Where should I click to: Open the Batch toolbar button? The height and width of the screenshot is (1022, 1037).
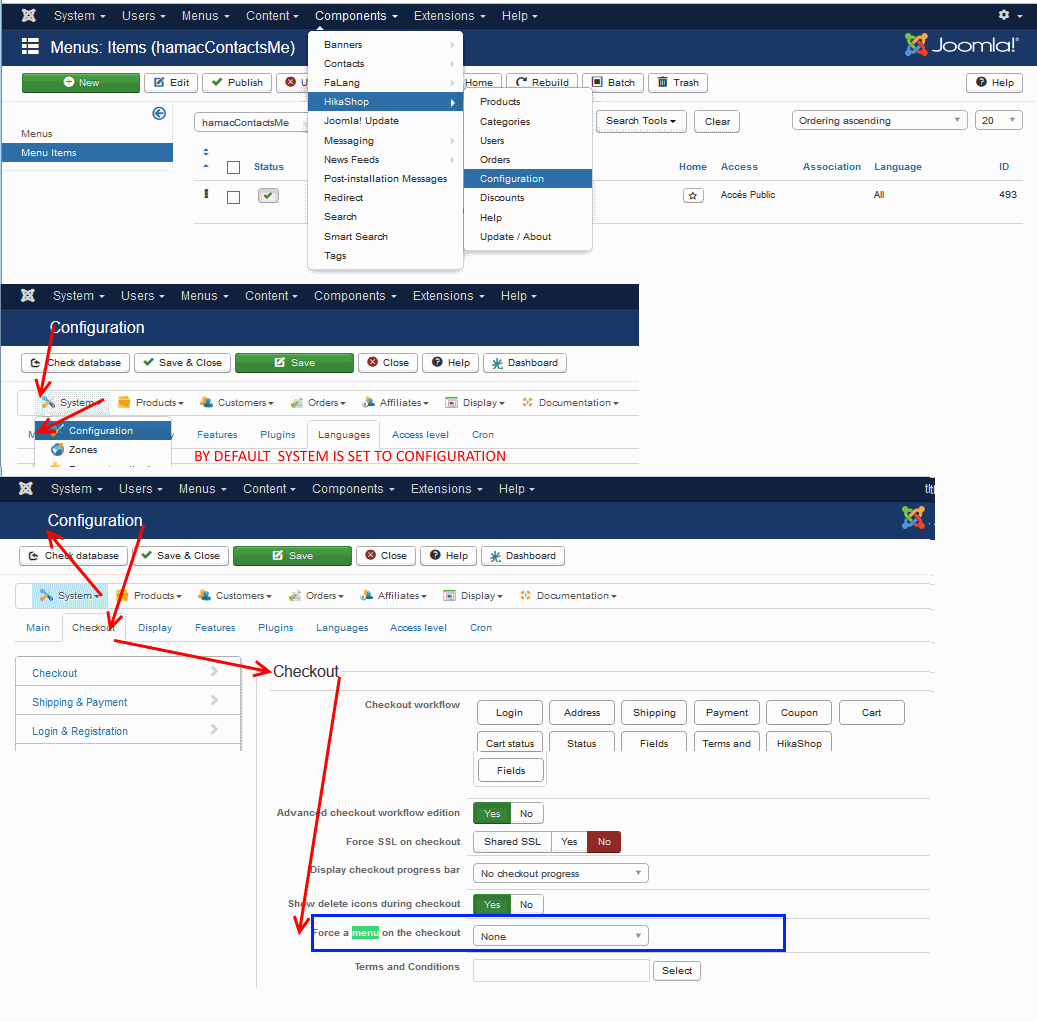(x=613, y=83)
